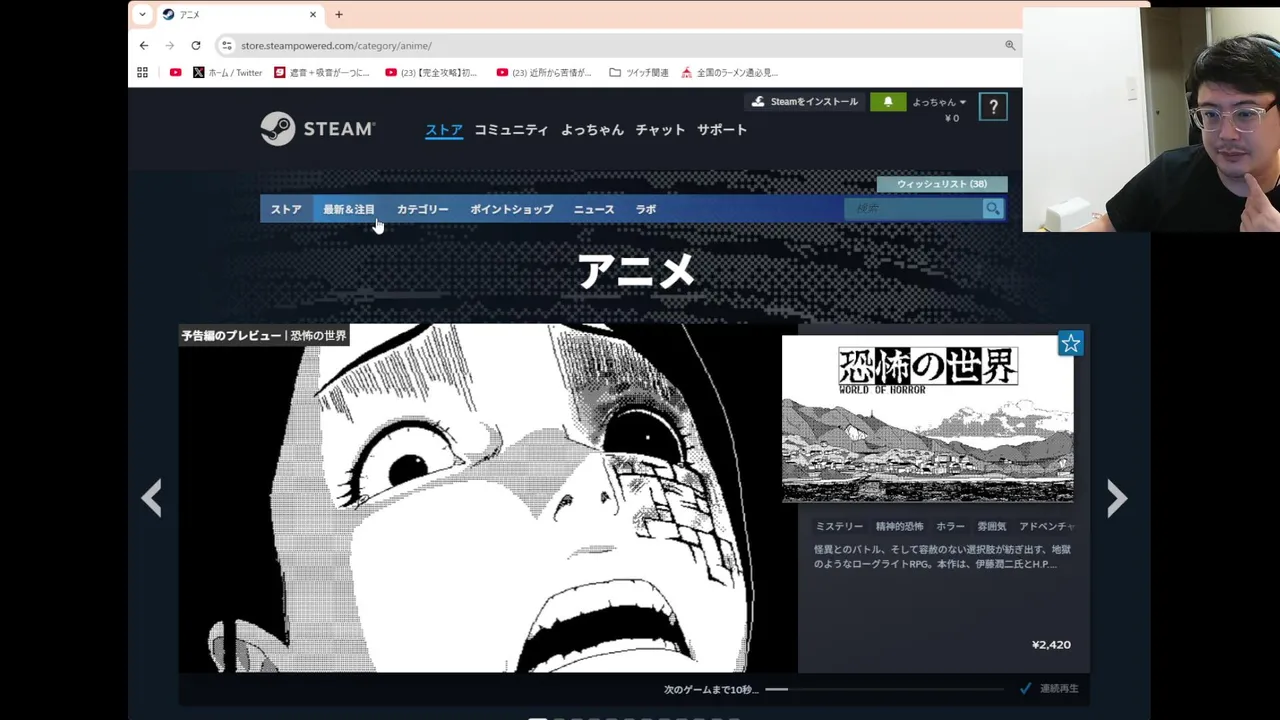Reload the page with refresh icon
The height and width of the screenshot is (720, 1280).
[196, 45]
